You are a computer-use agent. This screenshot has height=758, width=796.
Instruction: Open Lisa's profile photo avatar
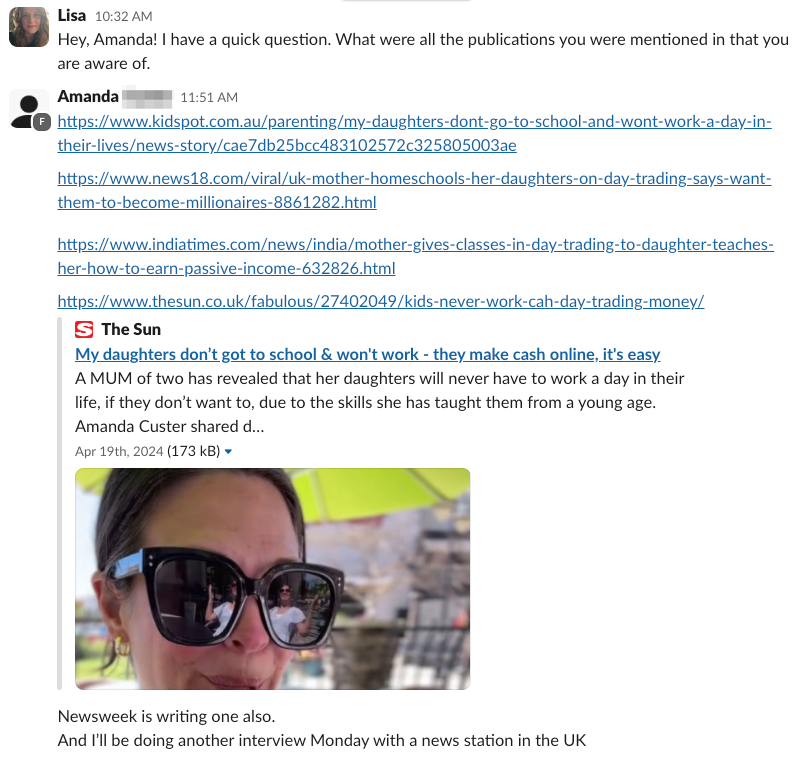click(29, 27)
